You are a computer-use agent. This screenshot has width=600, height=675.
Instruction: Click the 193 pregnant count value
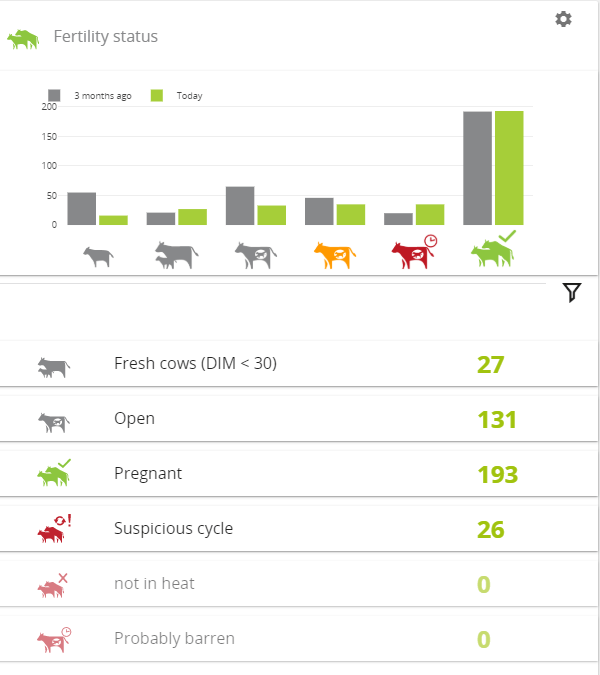tap(498, 475)
